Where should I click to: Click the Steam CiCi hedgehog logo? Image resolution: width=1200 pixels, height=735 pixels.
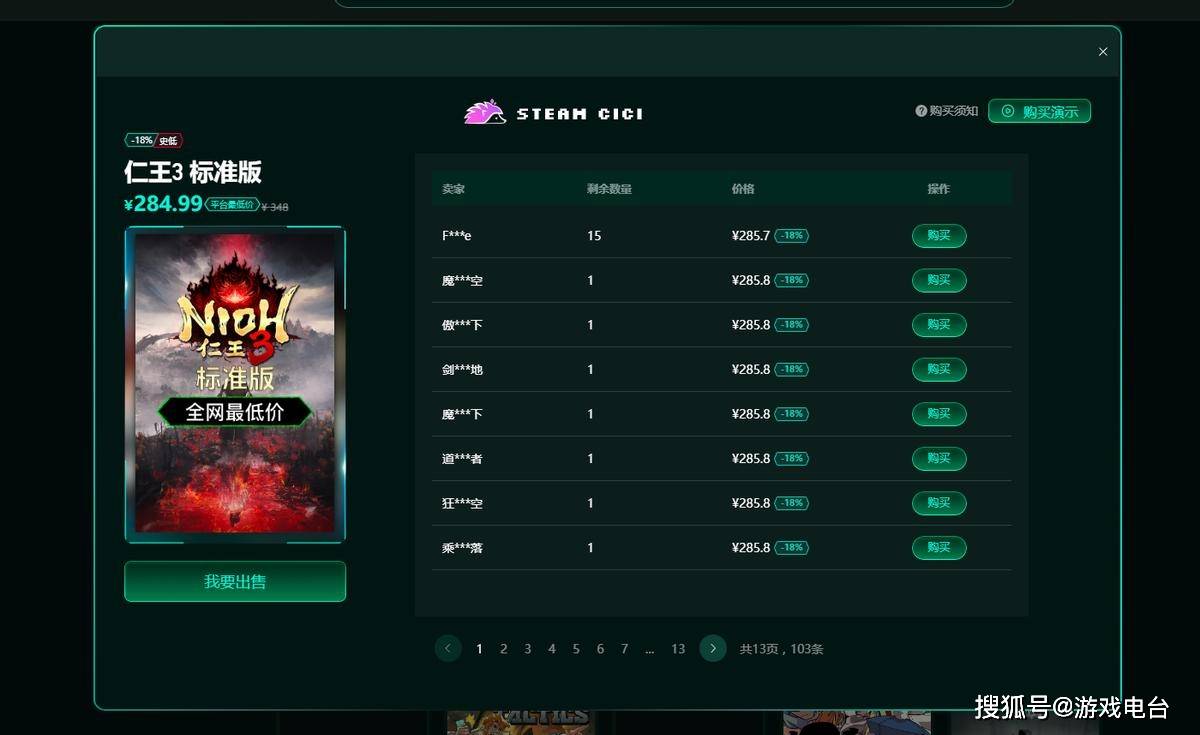click(x=485, y=112)
